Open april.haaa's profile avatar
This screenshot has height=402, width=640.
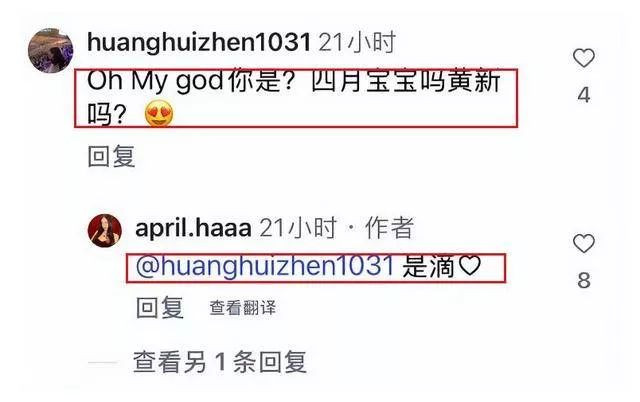tap(104, 230)
